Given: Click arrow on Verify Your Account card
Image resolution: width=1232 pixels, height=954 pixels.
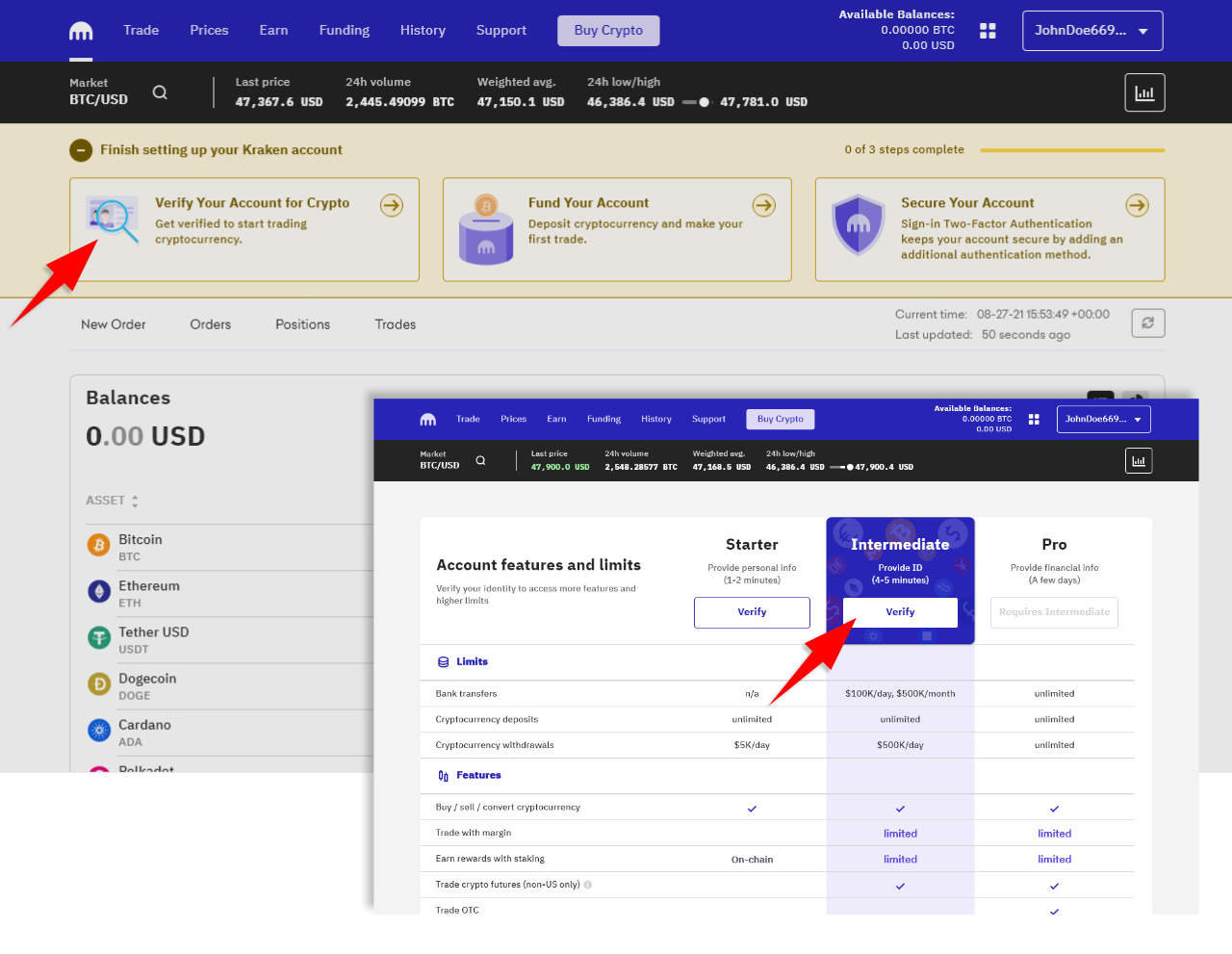Looking at the screenshot, I should point(392,205).
